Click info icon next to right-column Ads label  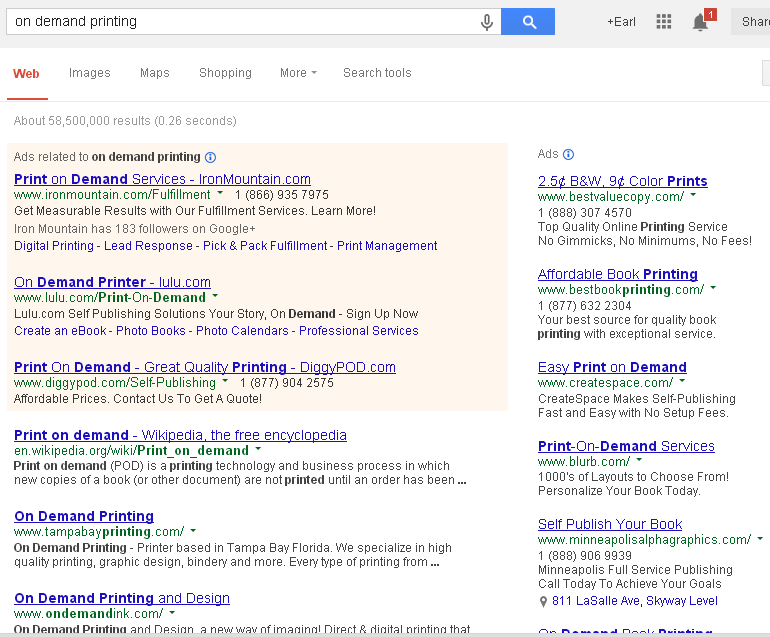click(x=568, y=154)
